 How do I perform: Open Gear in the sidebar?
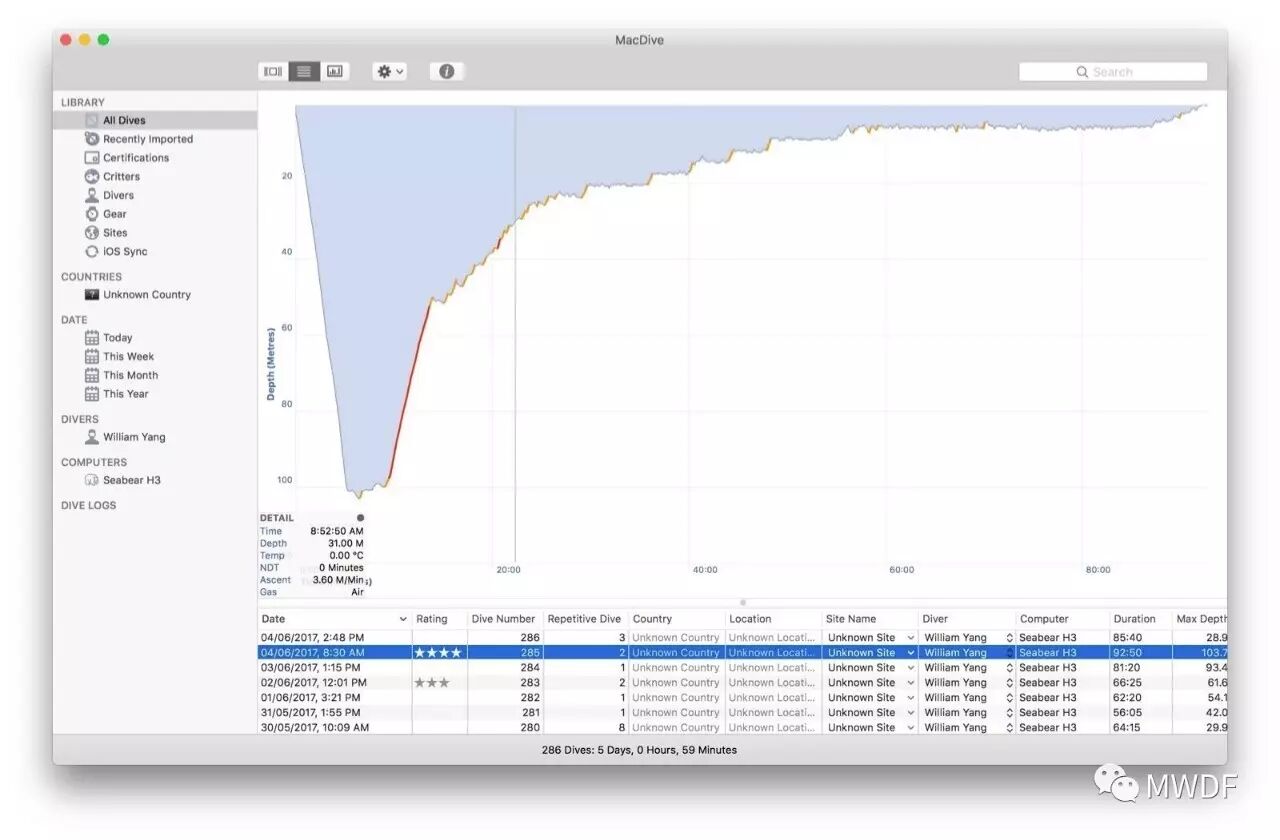tap(115, 214)
